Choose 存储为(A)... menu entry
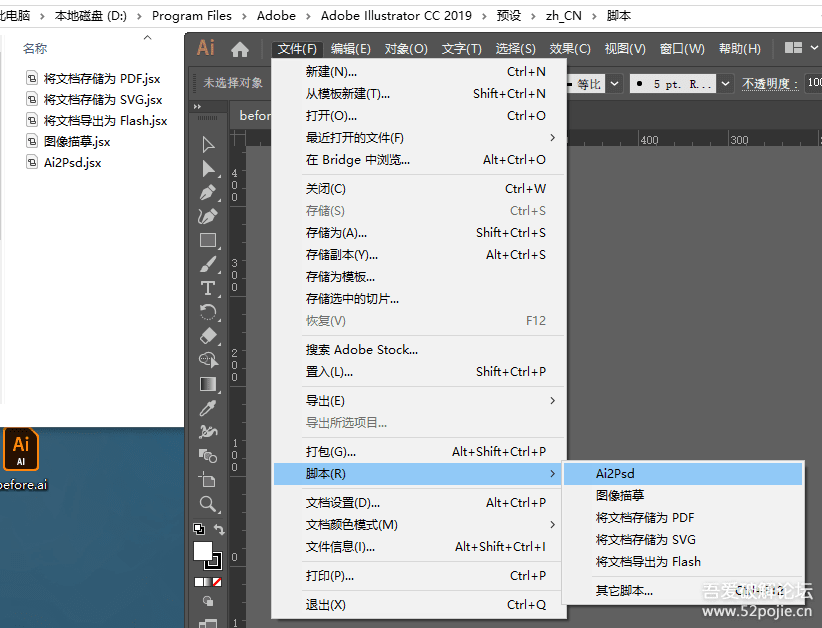This screenshot has height=628, width=822. (419, 233)
